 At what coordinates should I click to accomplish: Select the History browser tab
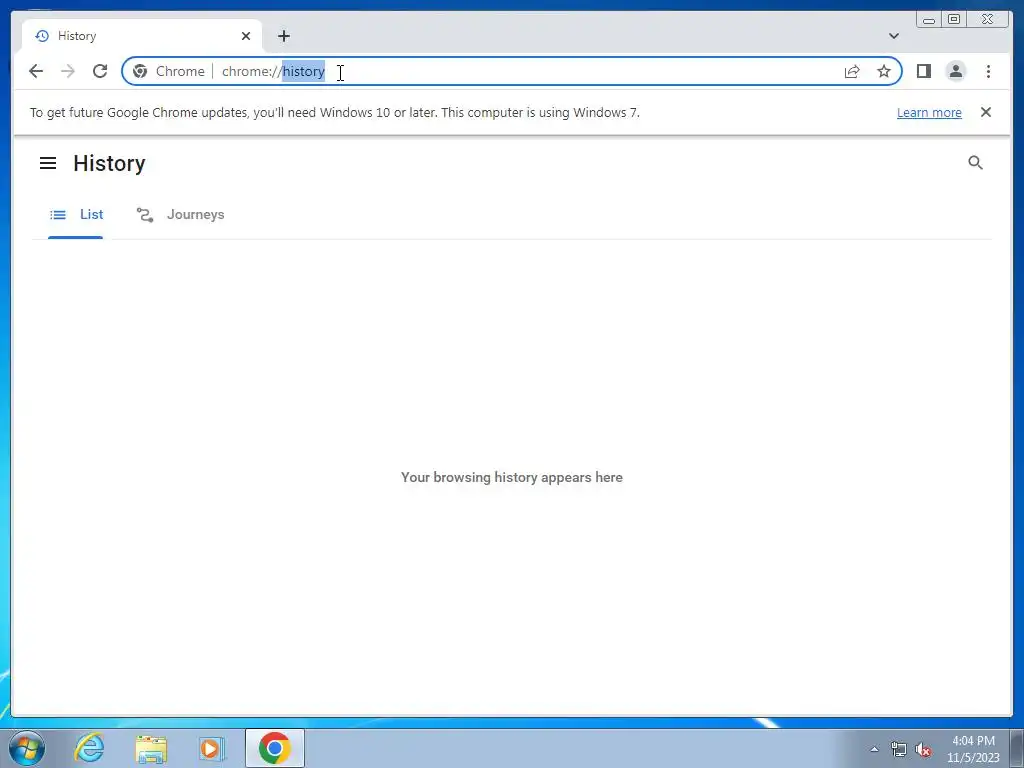pos(142,36)
